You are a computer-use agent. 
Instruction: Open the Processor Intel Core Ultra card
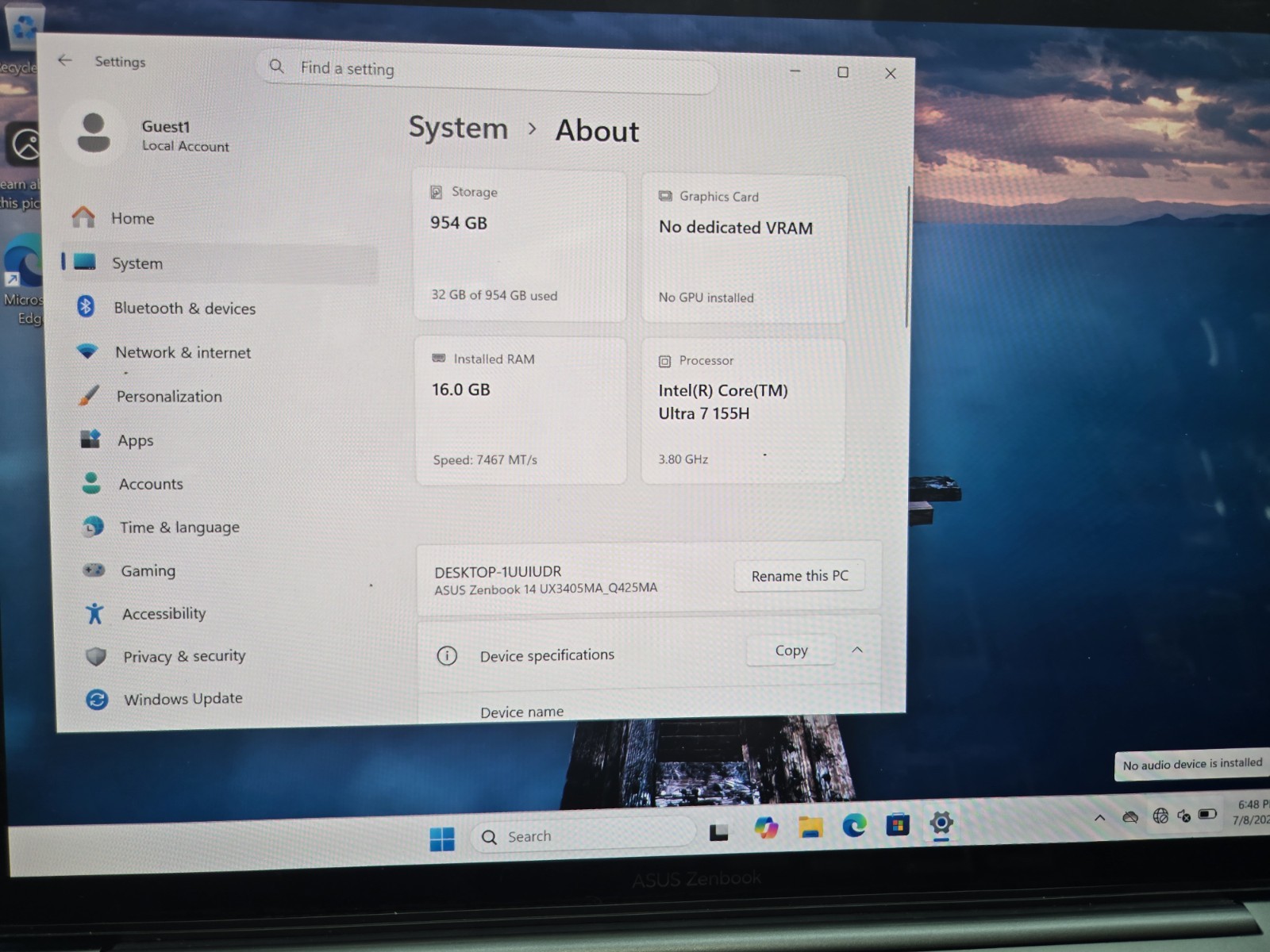pos(743,411)
